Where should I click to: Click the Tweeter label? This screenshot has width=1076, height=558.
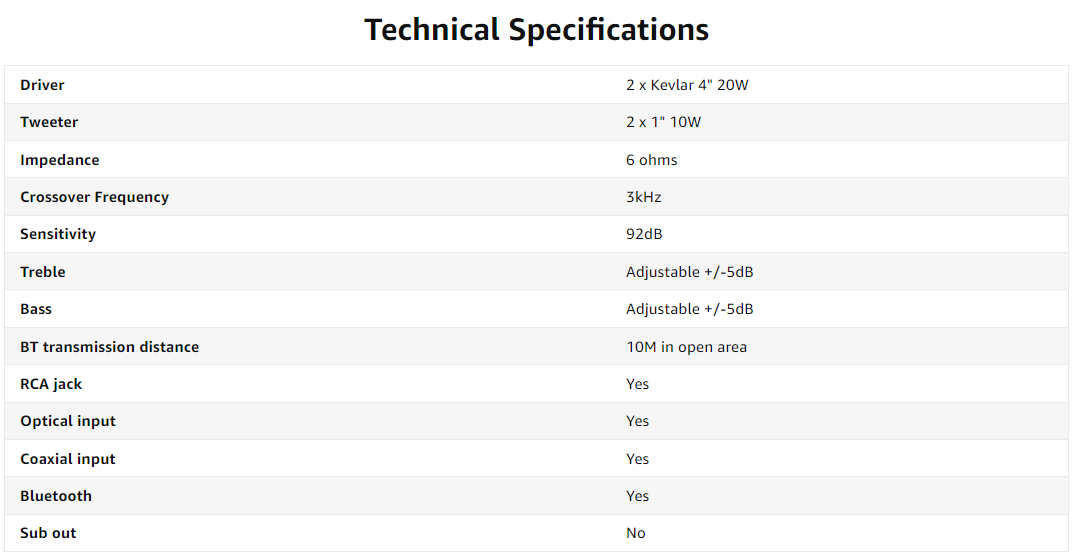tap(49, 122)
